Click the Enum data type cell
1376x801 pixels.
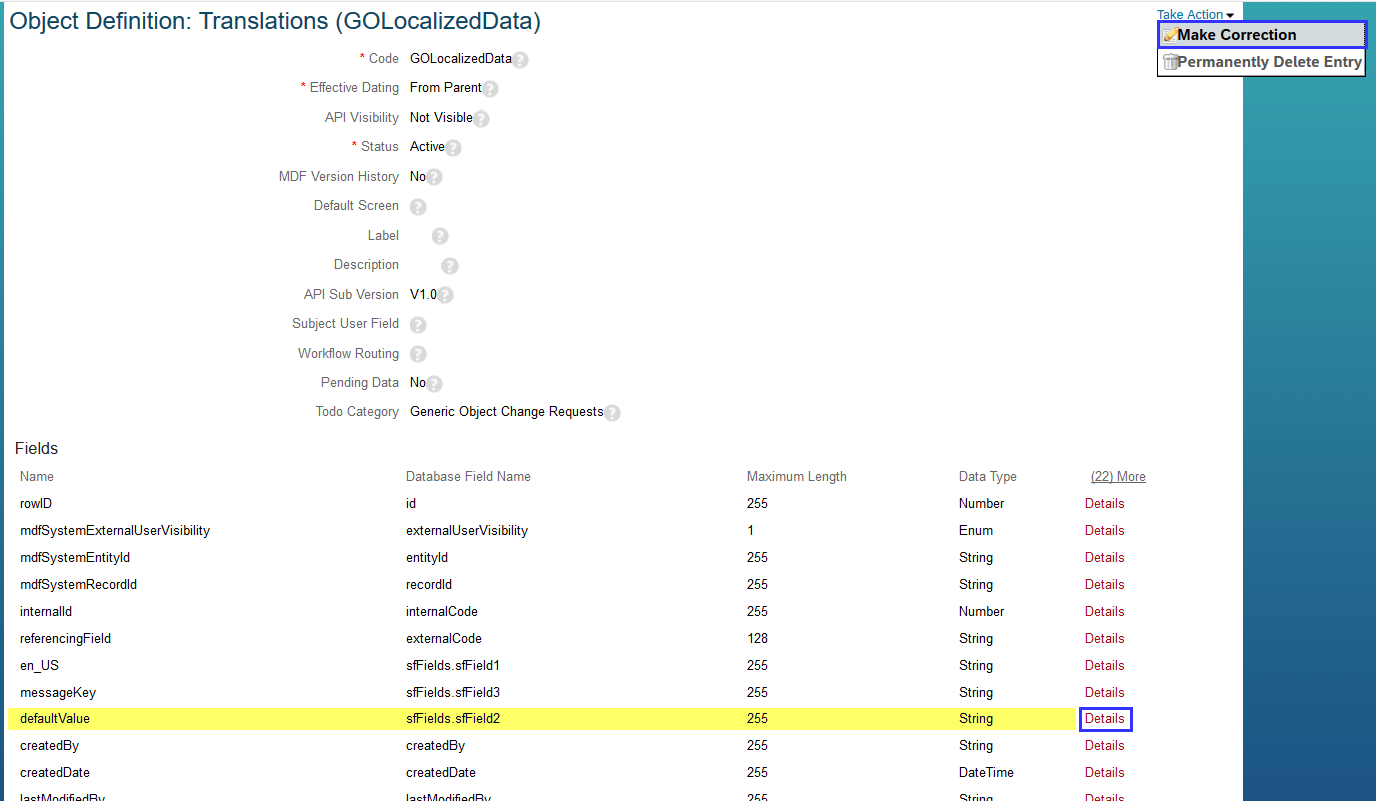tap(976, 531)
